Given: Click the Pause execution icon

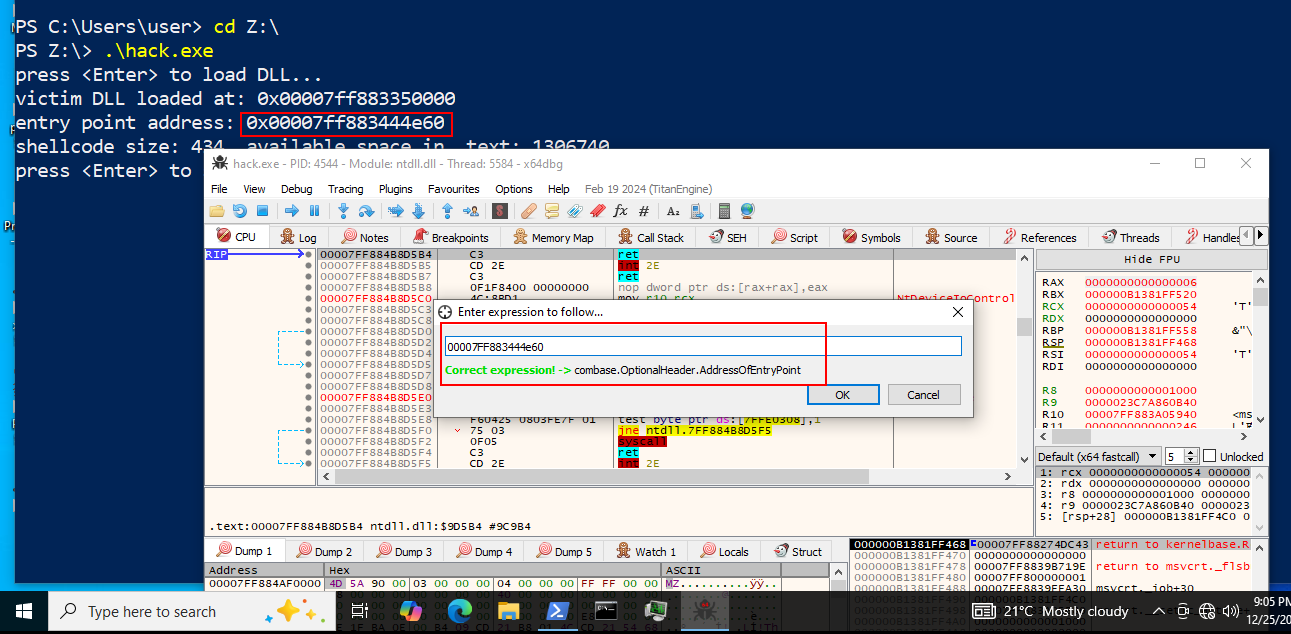Looking at the screenshot, I should point(314,211).
